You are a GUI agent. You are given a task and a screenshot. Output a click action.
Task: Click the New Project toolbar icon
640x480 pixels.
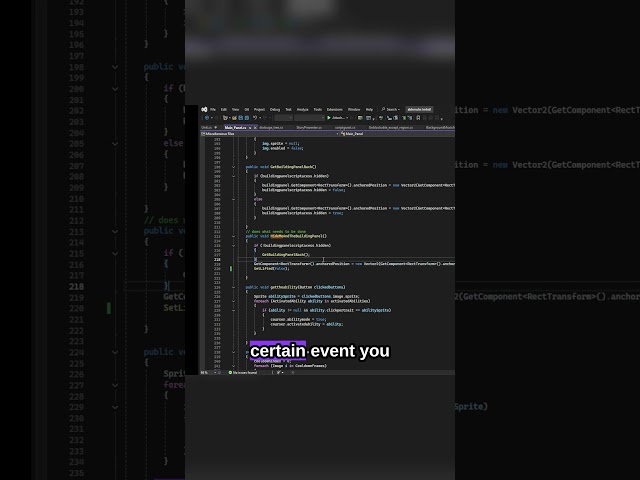(225, 118)
